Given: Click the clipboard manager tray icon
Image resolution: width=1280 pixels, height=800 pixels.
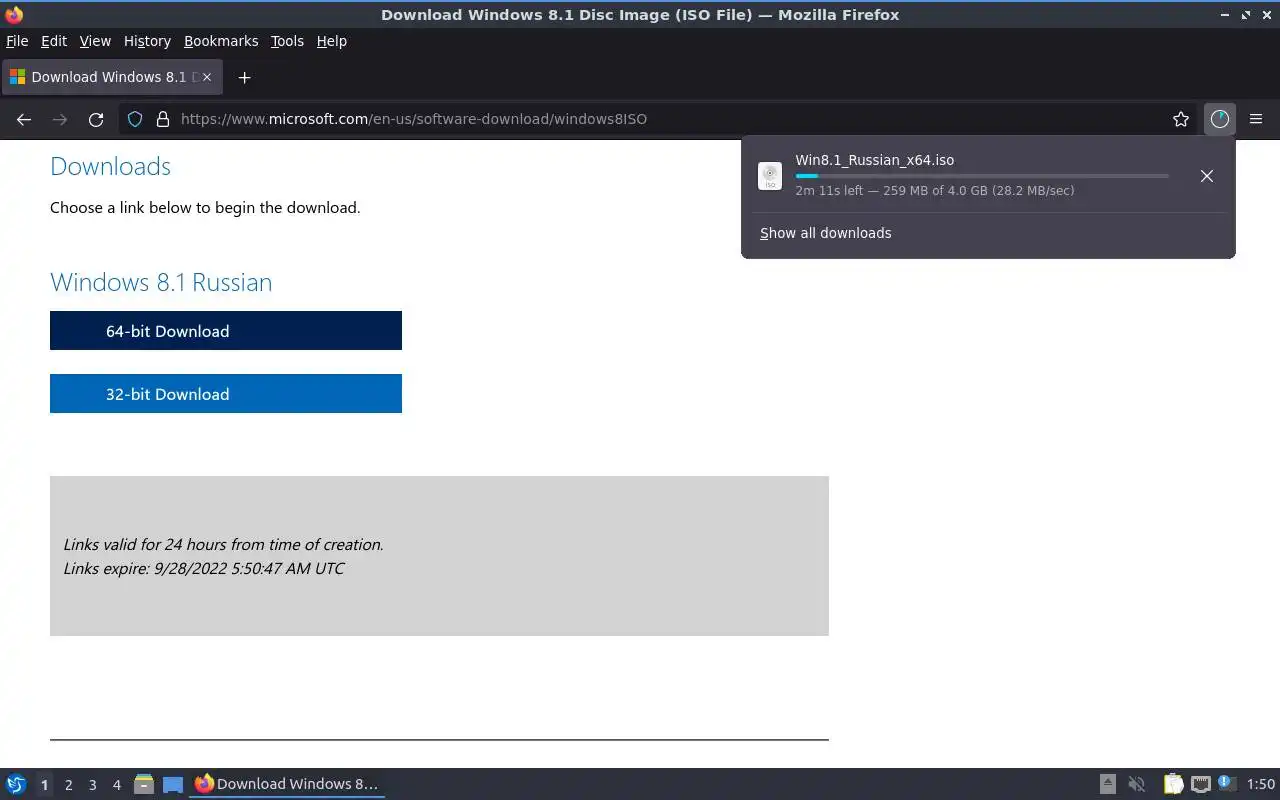Looking at the screenshot, I should (1173, 784).
